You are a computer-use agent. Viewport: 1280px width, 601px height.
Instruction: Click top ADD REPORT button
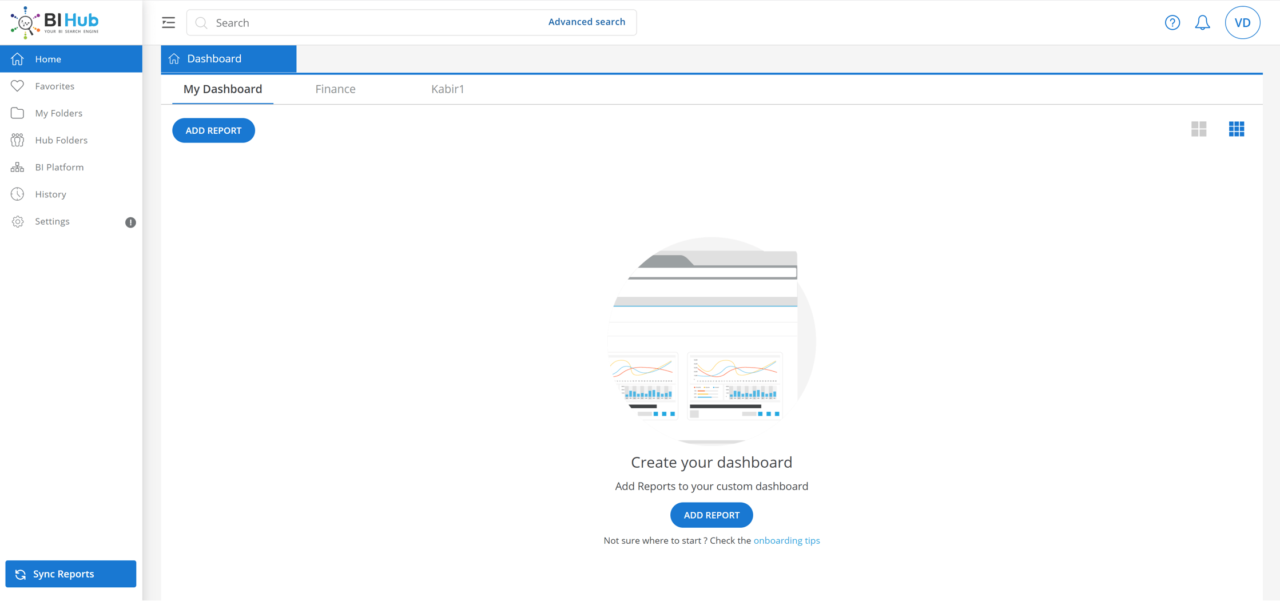pos(214,130)
